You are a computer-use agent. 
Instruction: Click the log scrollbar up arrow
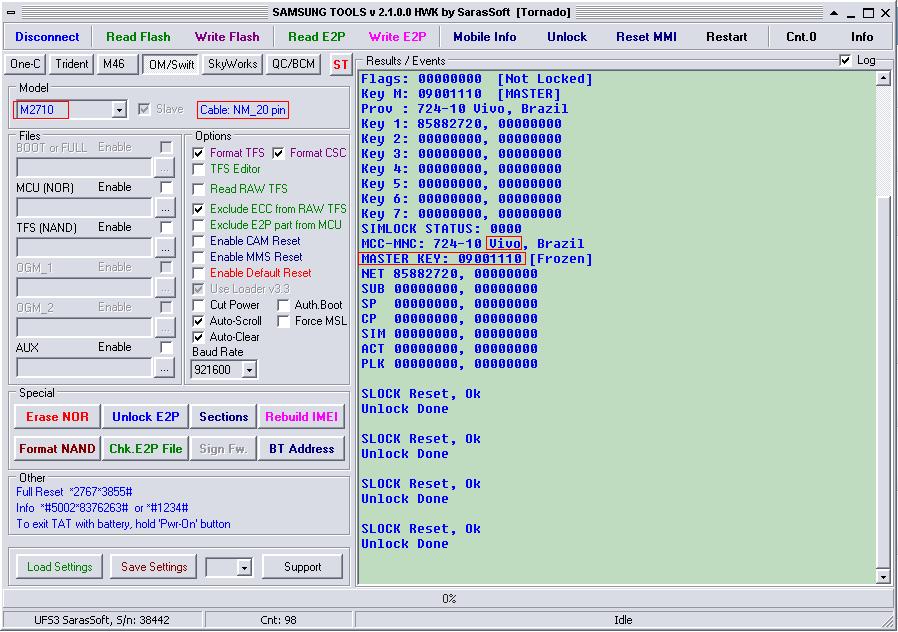(x=883, y=79)
